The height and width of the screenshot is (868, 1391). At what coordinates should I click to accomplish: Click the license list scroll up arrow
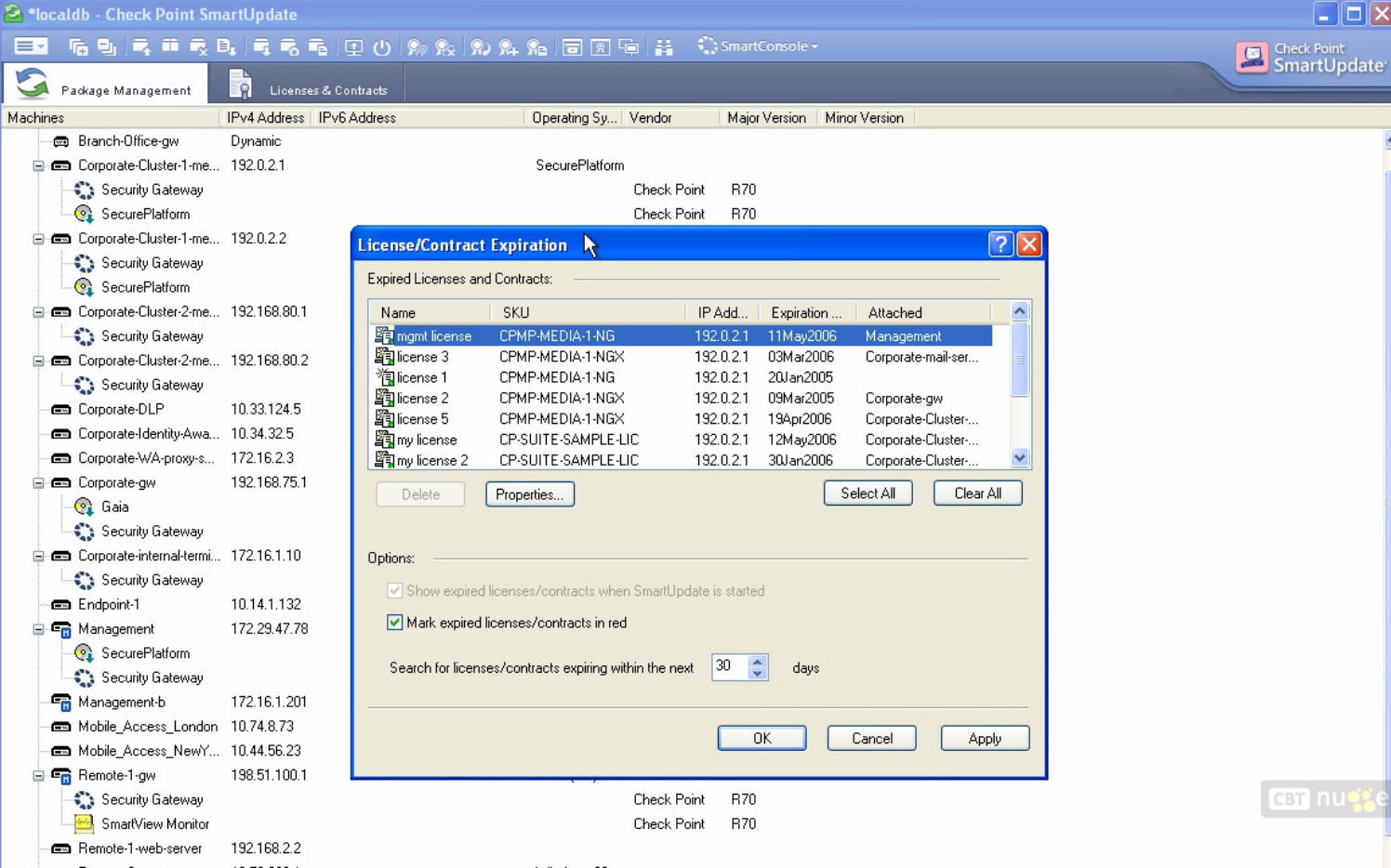(x=1020, y=311)
